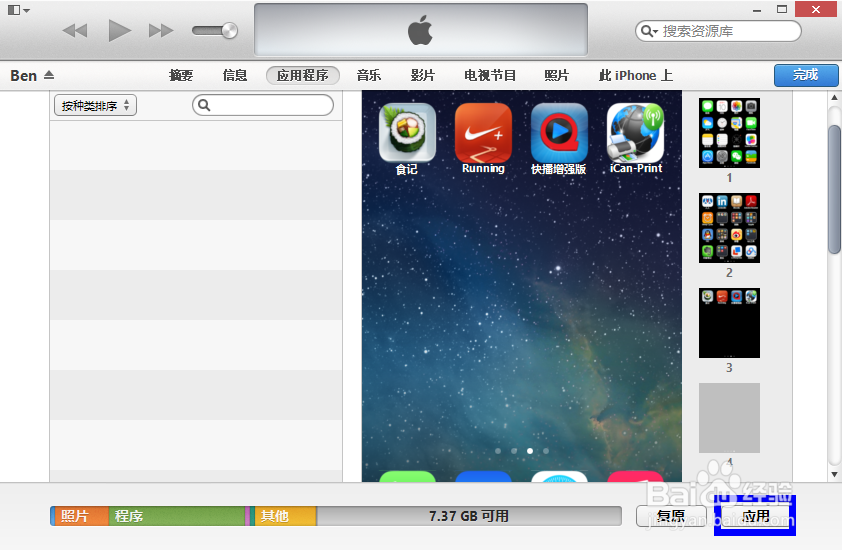Click the 程序 storage segment
Viewport: 842px width, 550px height.
(177, 516)
